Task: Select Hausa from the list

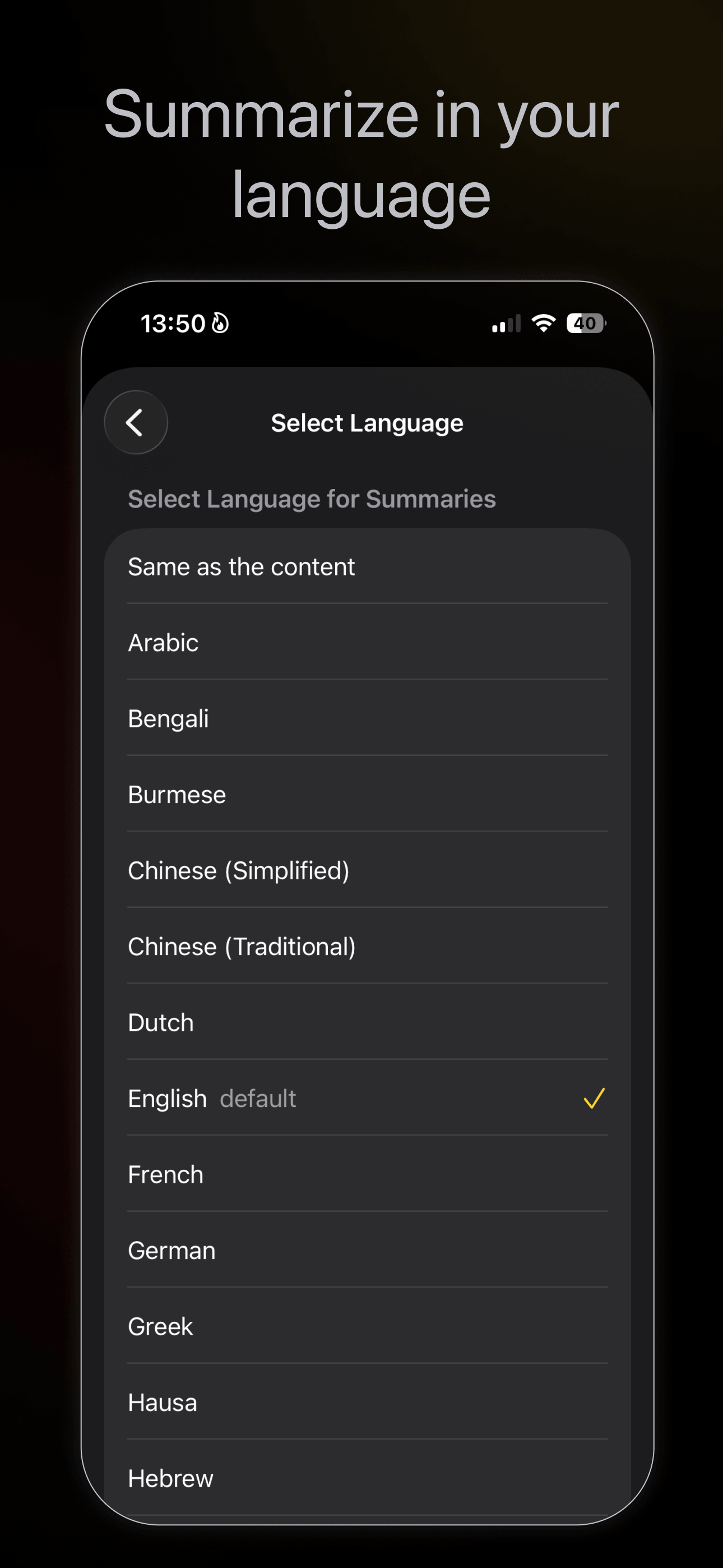Action: [x=162, y=1403]
